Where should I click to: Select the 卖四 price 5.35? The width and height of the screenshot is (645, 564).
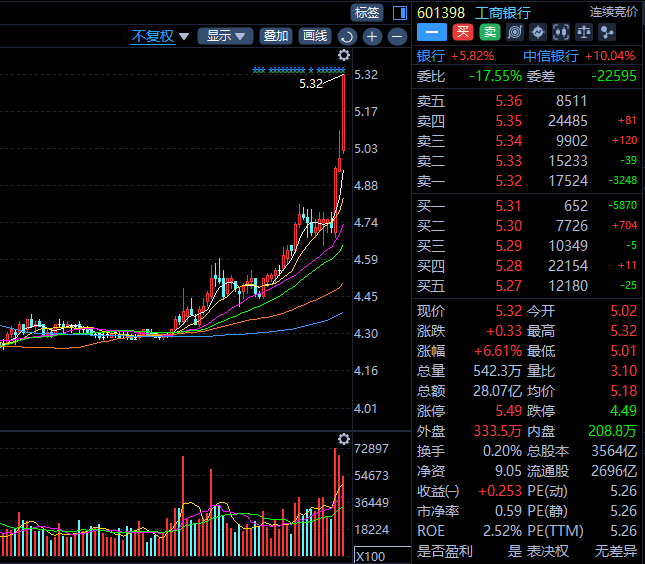coord(508,121)
